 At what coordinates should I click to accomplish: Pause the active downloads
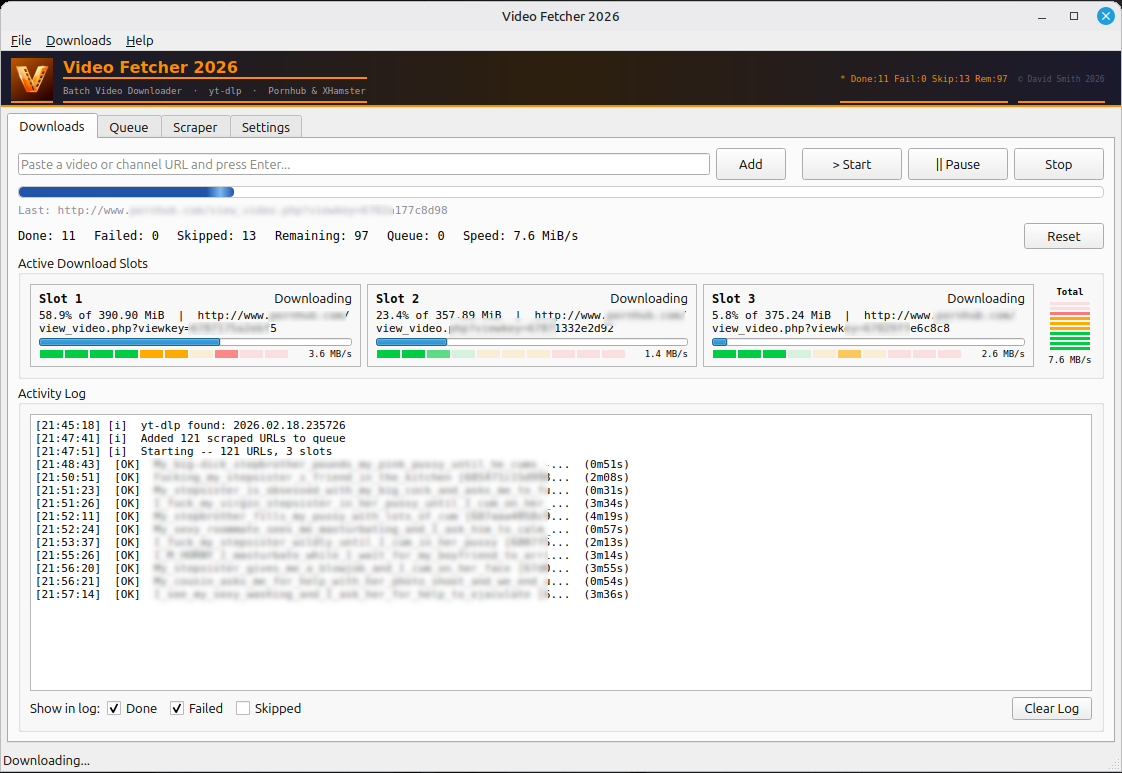point(957,163)
